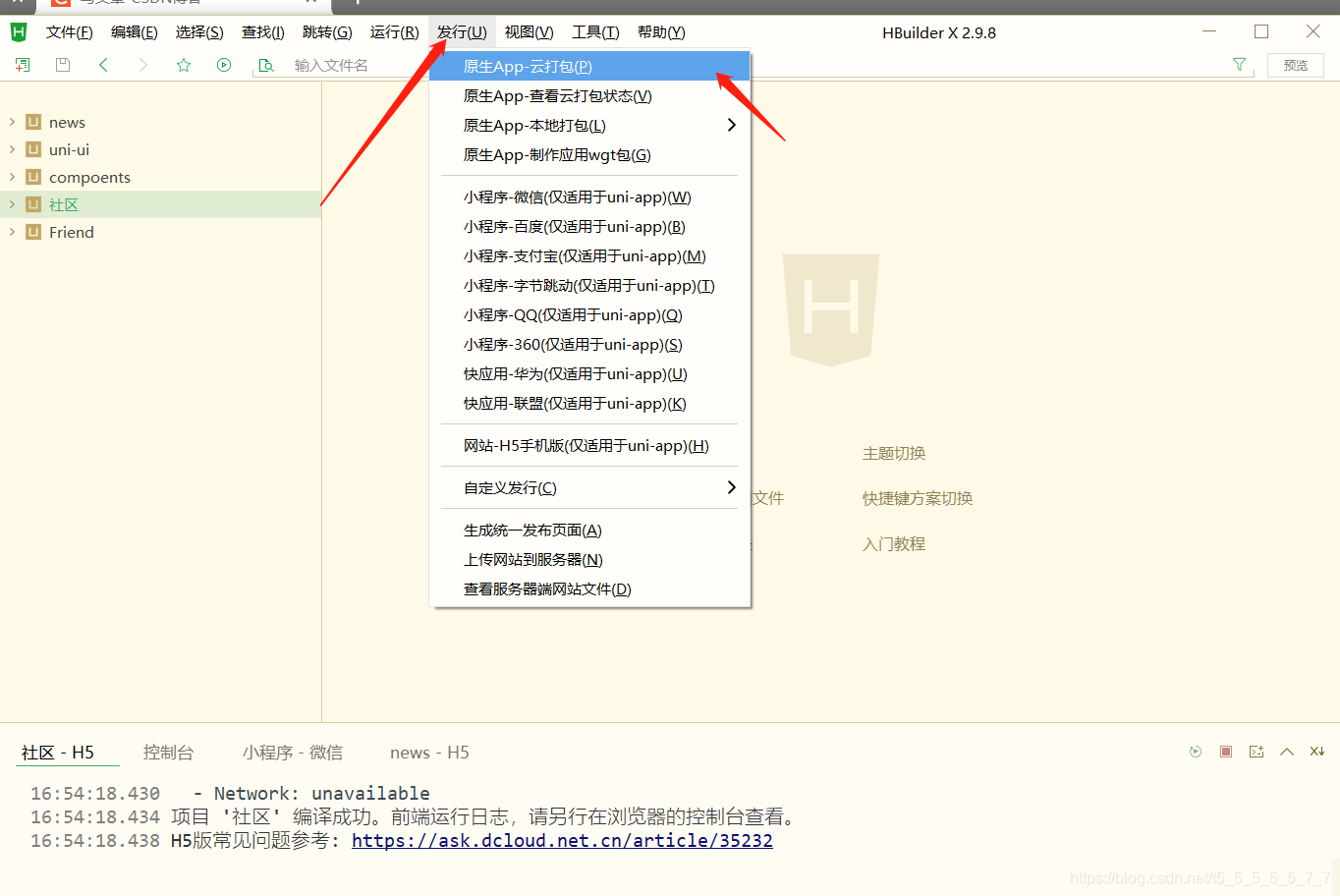Choose 小程序-百度 publish entry

coord(589,227)
